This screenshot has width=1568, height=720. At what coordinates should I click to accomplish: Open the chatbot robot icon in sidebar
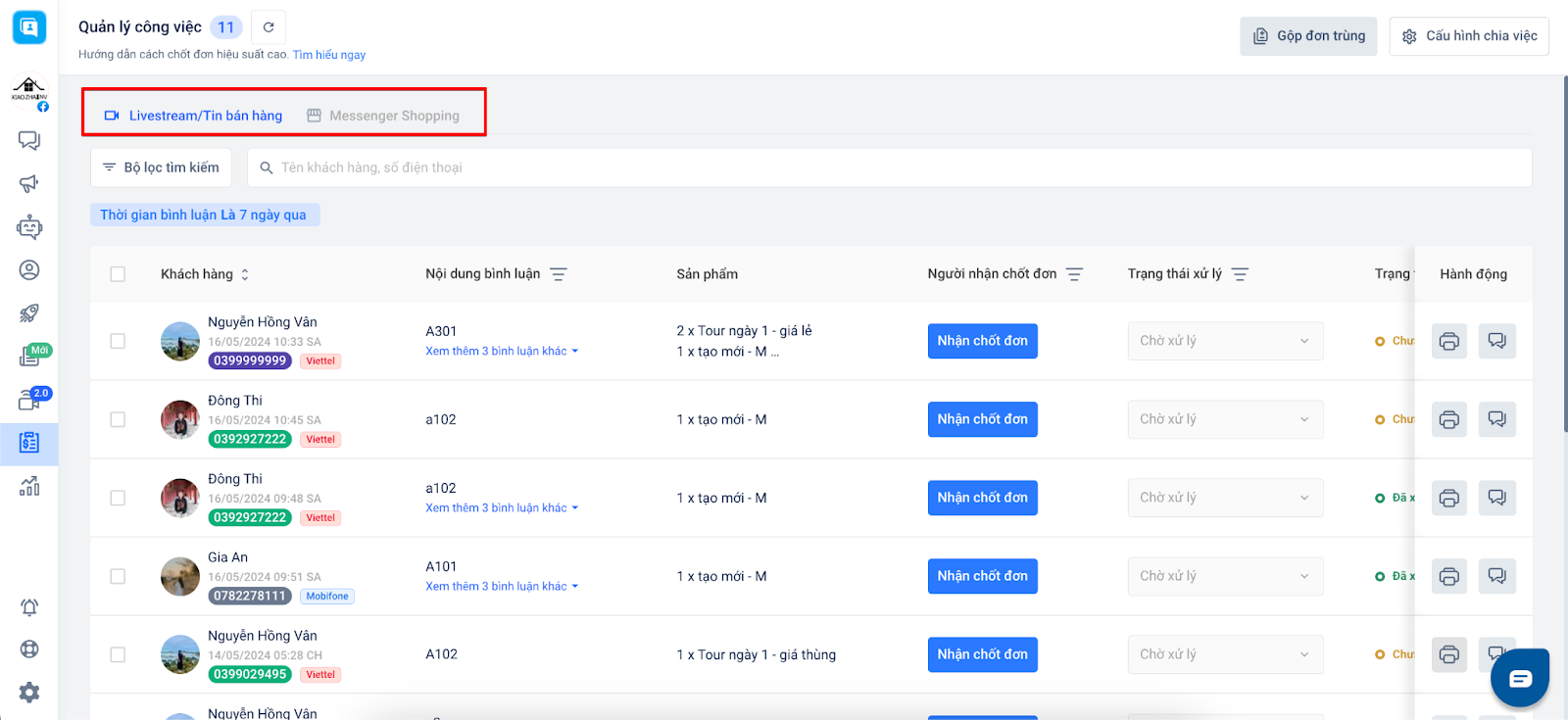coord(29,227)
